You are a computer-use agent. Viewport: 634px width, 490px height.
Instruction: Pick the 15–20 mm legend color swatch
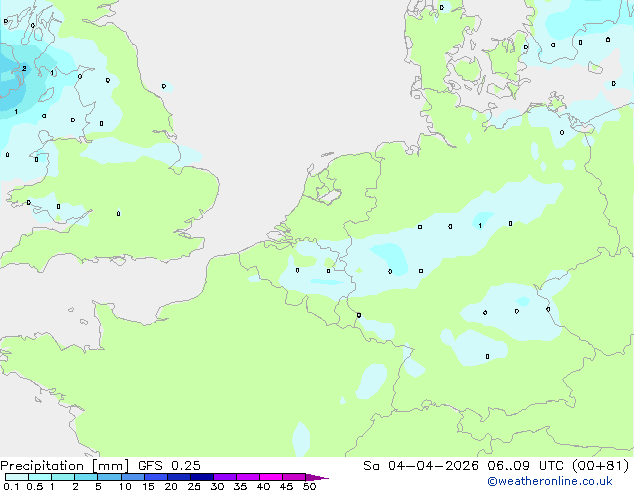[x=156, y=477]
